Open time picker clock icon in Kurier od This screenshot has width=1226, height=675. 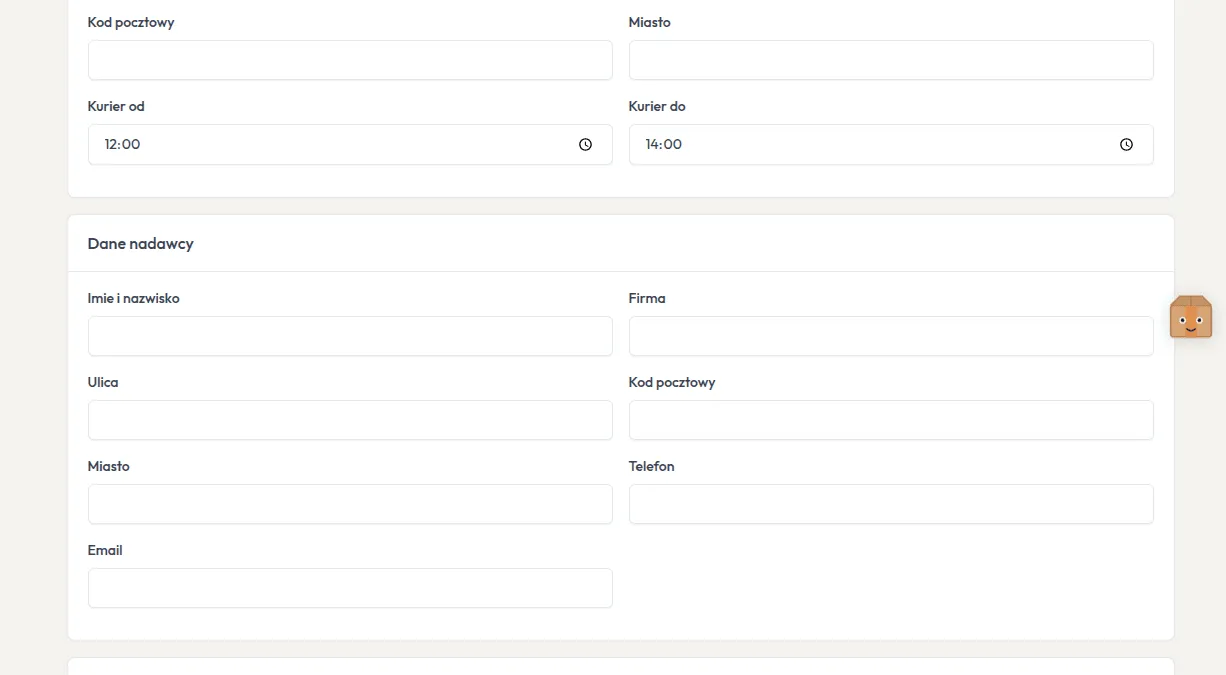(586, 144)
